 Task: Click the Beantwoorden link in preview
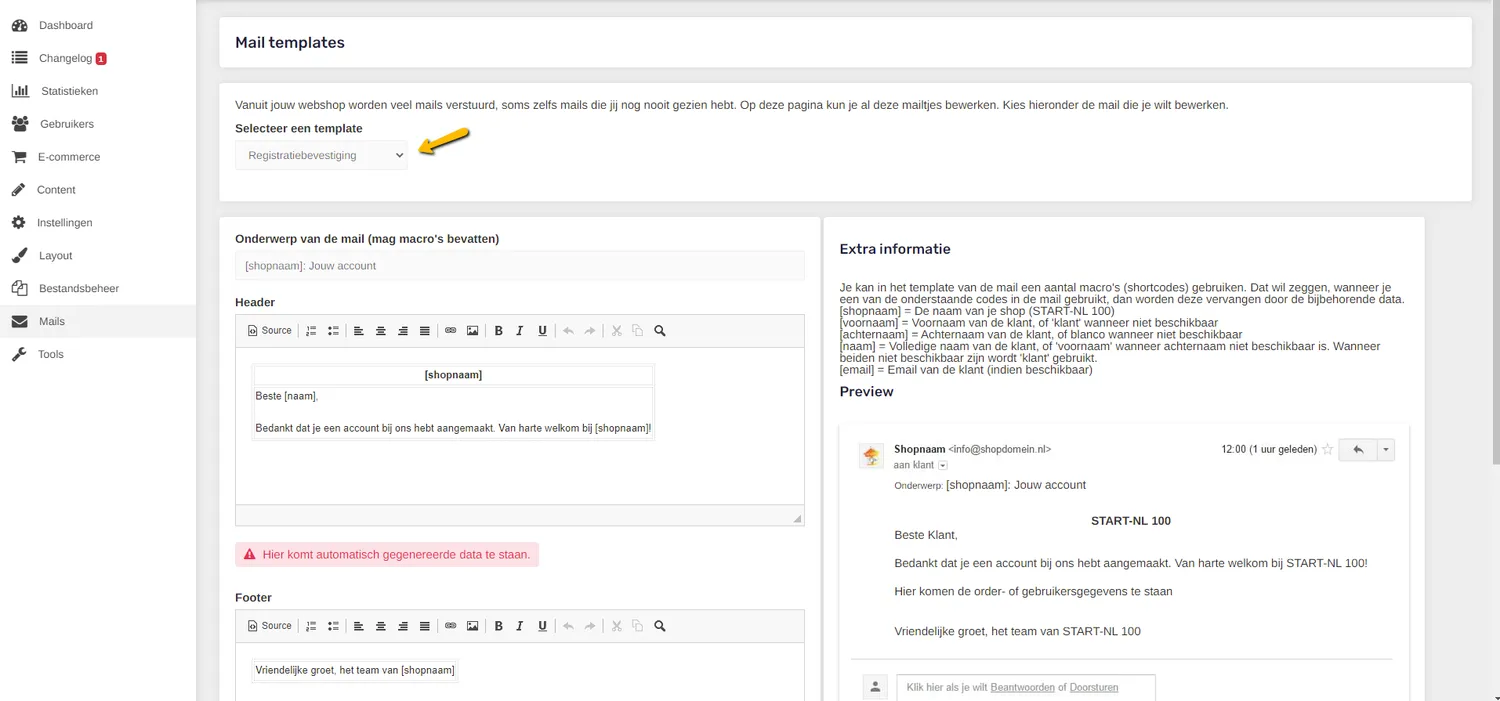click(1022, 688)
